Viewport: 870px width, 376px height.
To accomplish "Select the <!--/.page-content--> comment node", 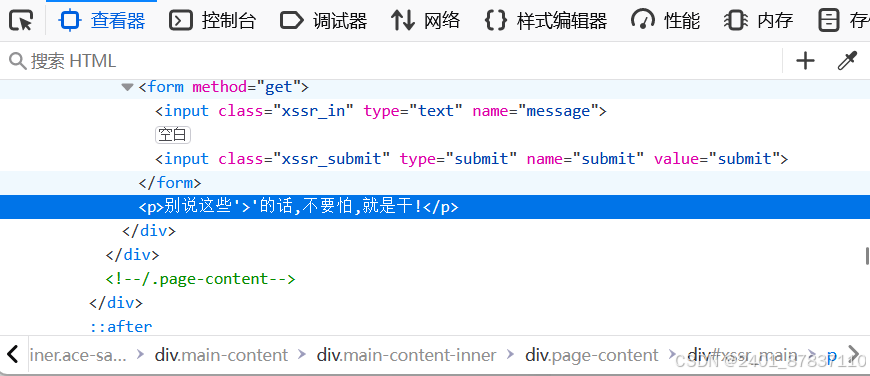I will 200,278.
